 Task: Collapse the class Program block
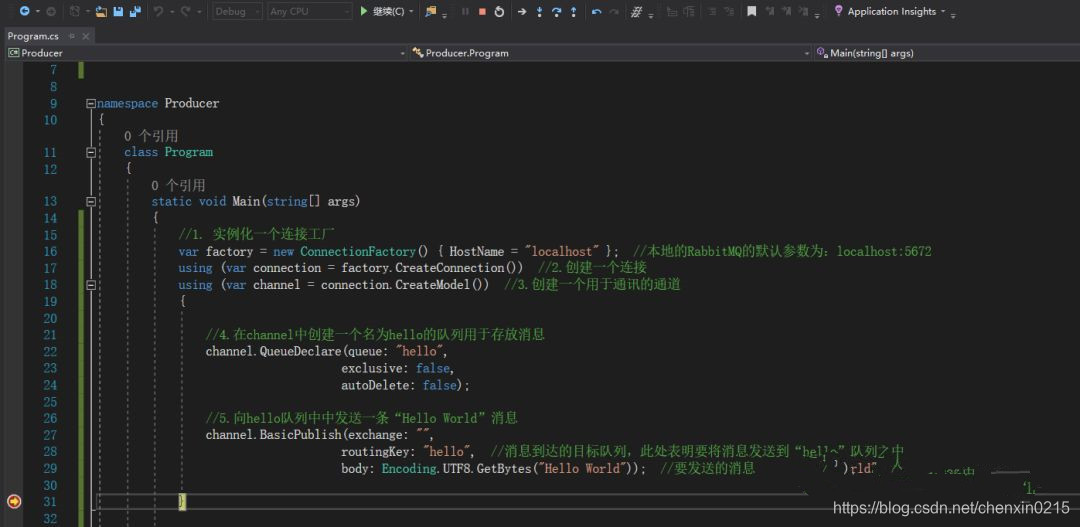[90, 152]
